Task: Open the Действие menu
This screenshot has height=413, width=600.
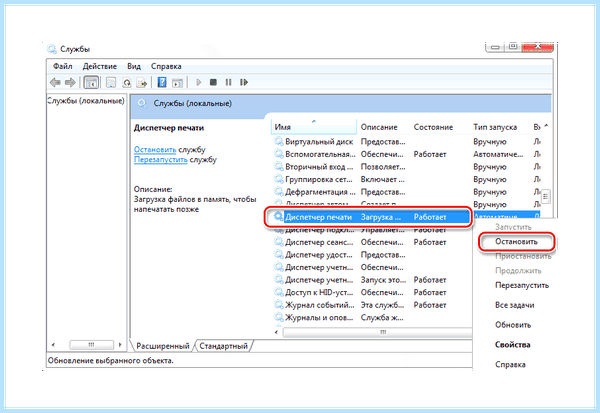Action: point(100,66)
